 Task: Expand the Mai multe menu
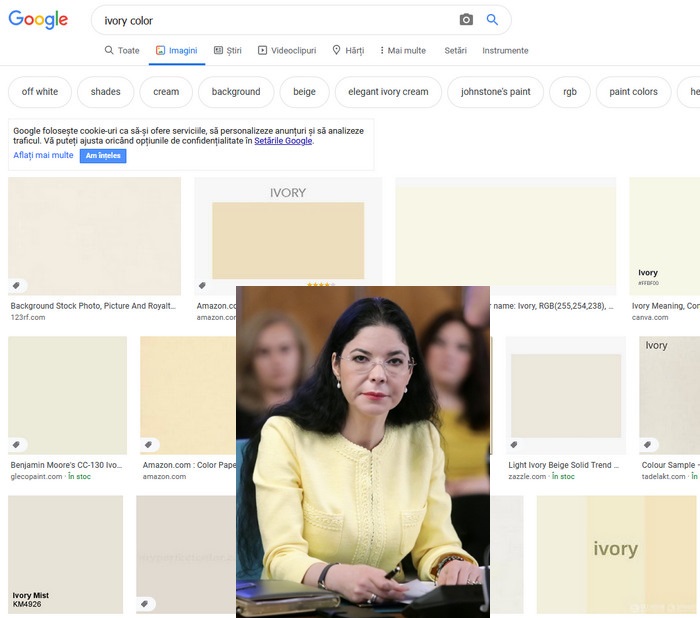coord(403,50)
